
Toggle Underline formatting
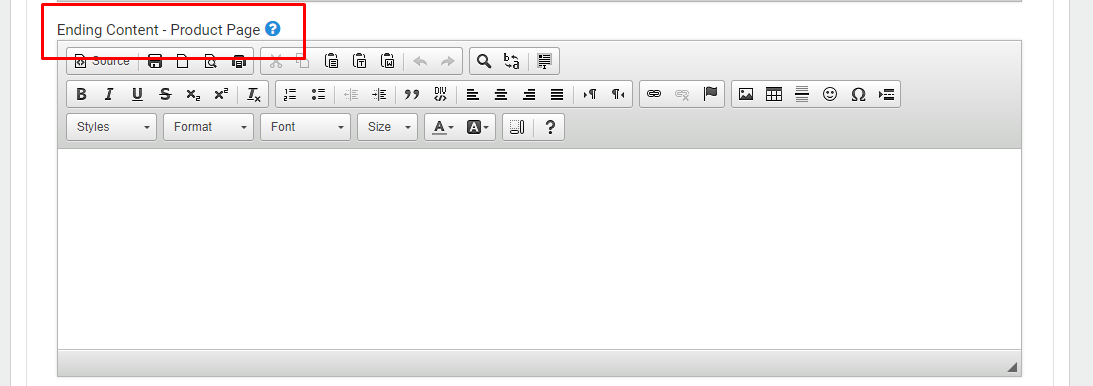point(137,94)
